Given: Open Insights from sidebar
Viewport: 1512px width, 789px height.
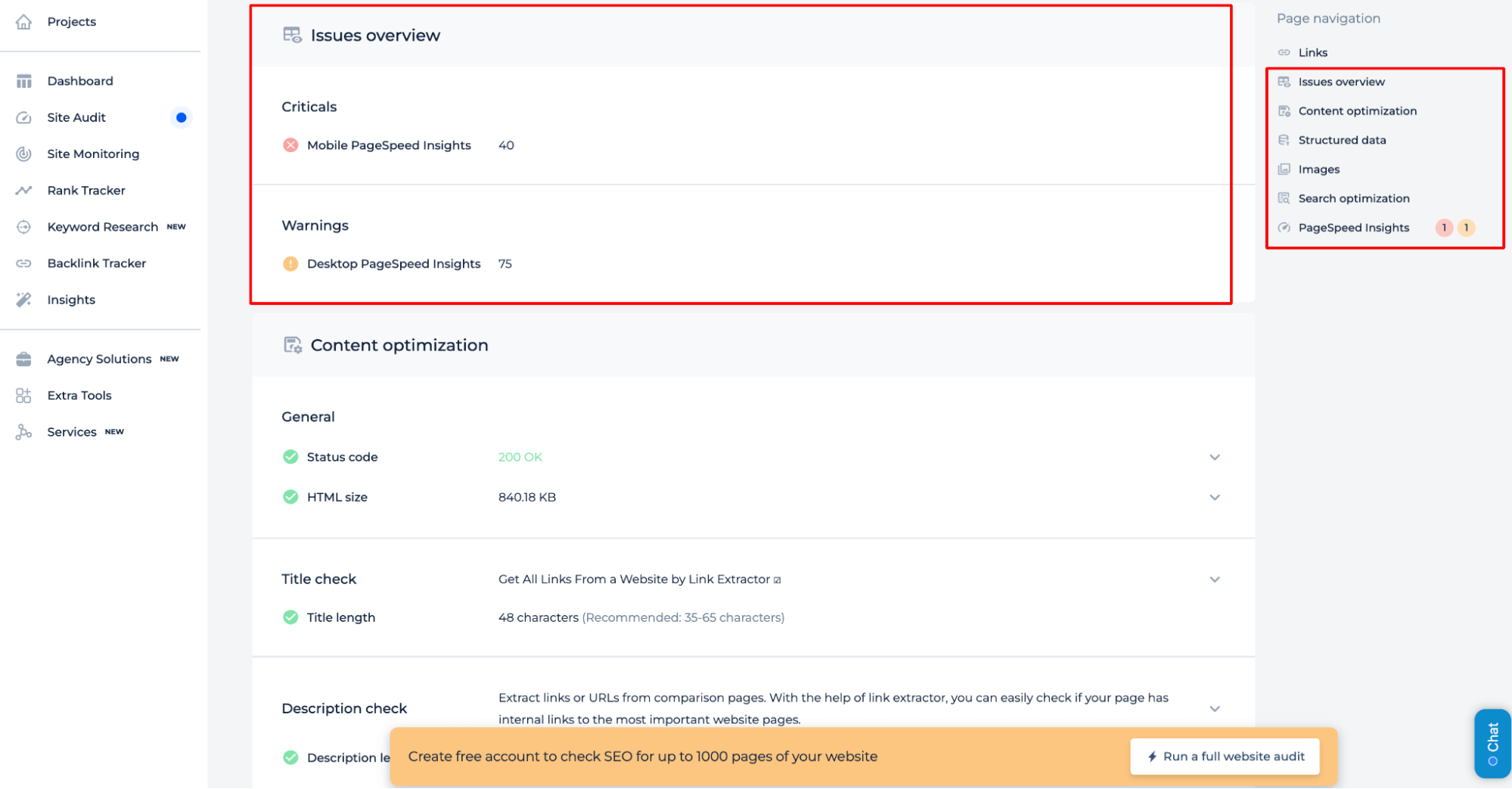Looking at the screenshot, I should point(71,300).
